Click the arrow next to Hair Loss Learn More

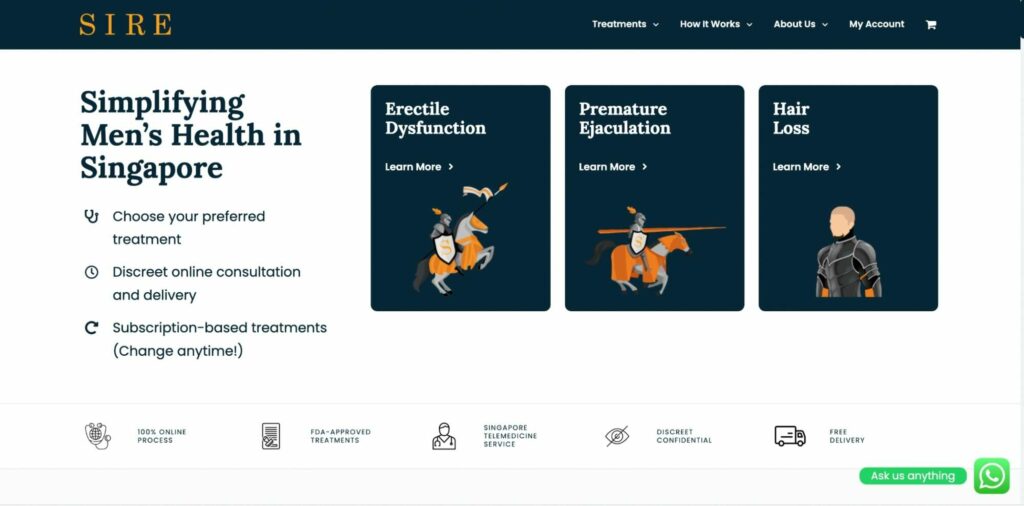[839, 167]
